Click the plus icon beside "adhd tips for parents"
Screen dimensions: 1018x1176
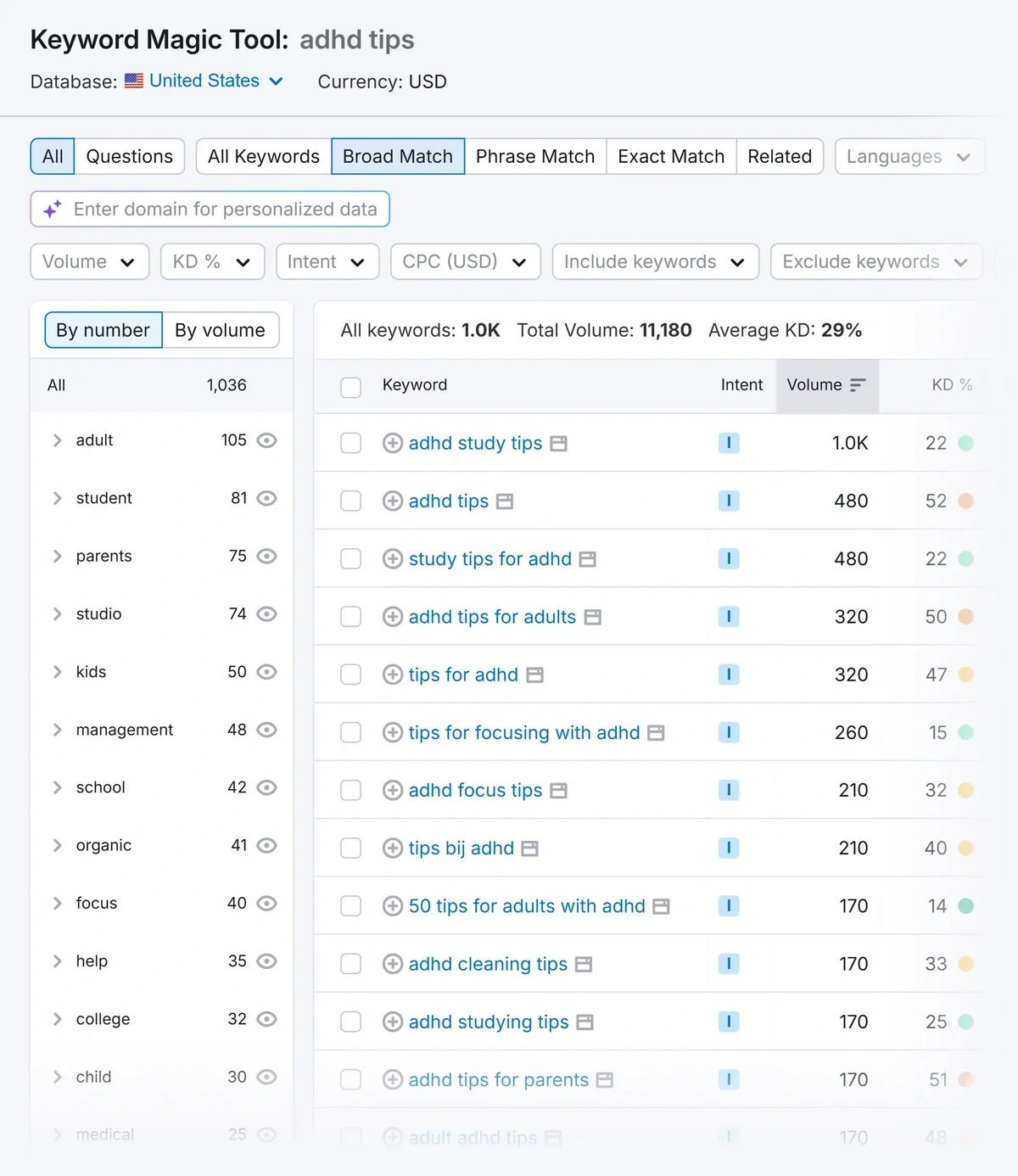(x=392, y=1079)
